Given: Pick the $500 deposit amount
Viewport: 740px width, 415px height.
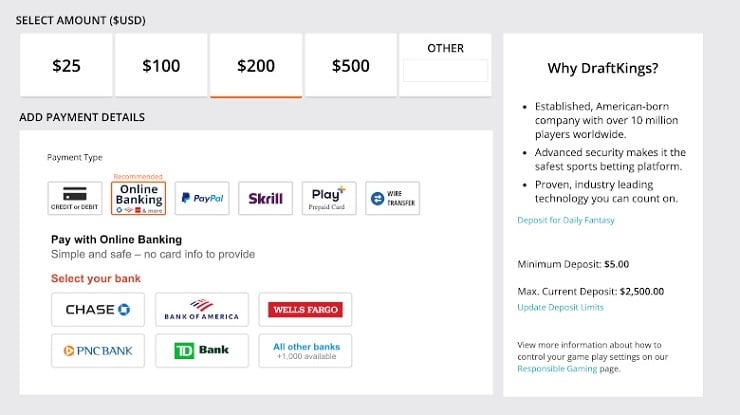Looking at the screenshot, I should pyautogui.click(x=351, y=66).
